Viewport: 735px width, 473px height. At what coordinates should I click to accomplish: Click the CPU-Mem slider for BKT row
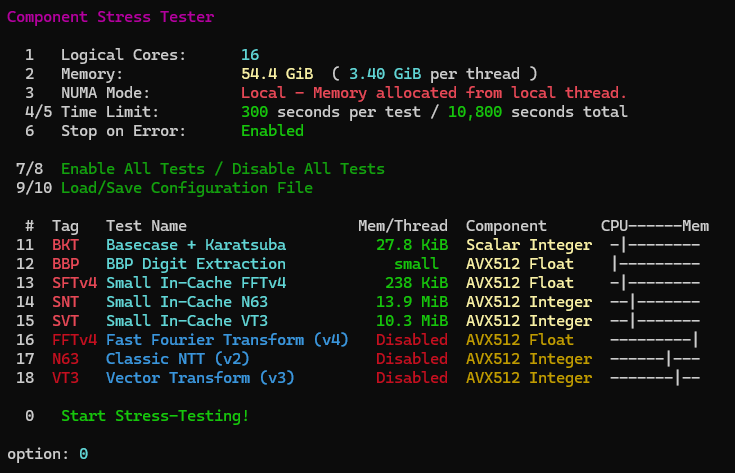[655, 245]
